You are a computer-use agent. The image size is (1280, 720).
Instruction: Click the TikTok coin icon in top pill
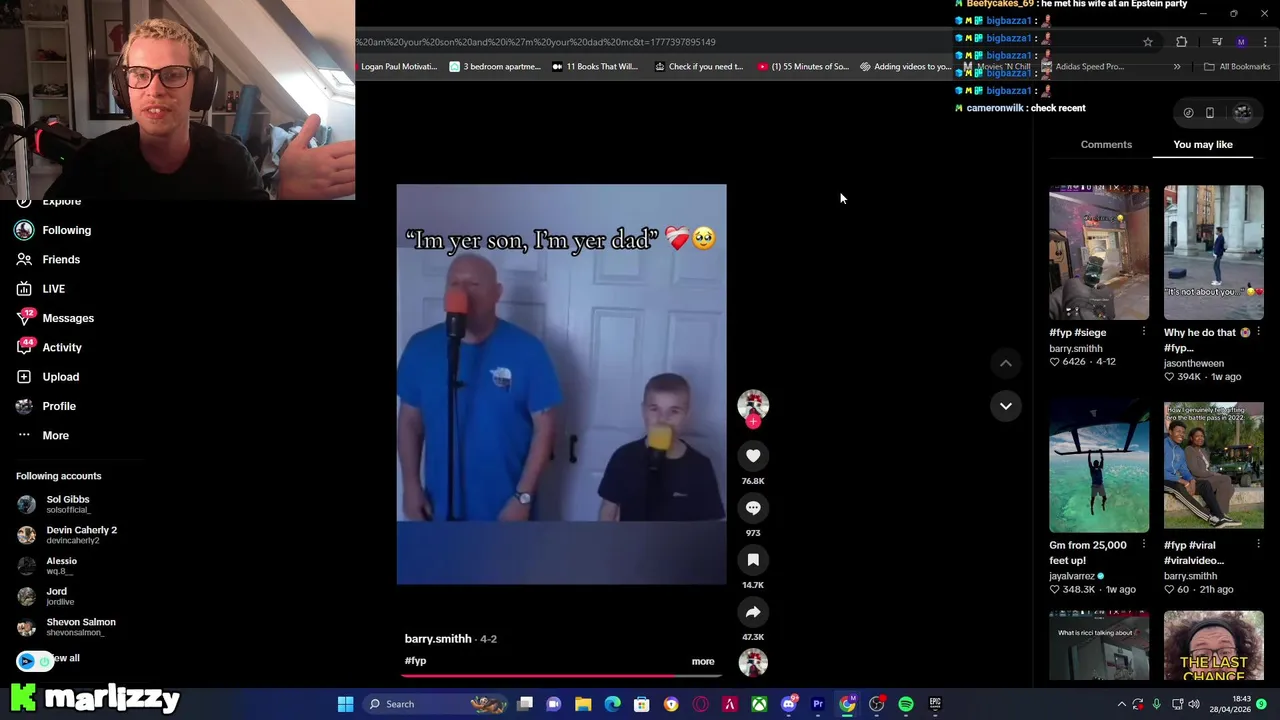pyautogui.click(x=1188, y=113)
